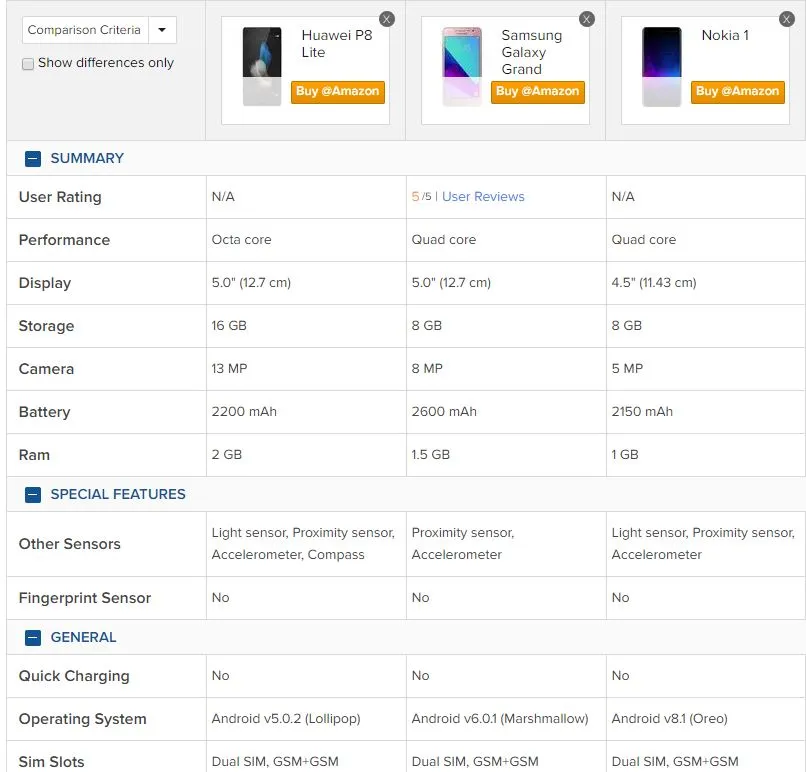Collapse the SUMMARY section
Image resolution: width=806 pixels, height=772 pixels.
click(33, 159)
